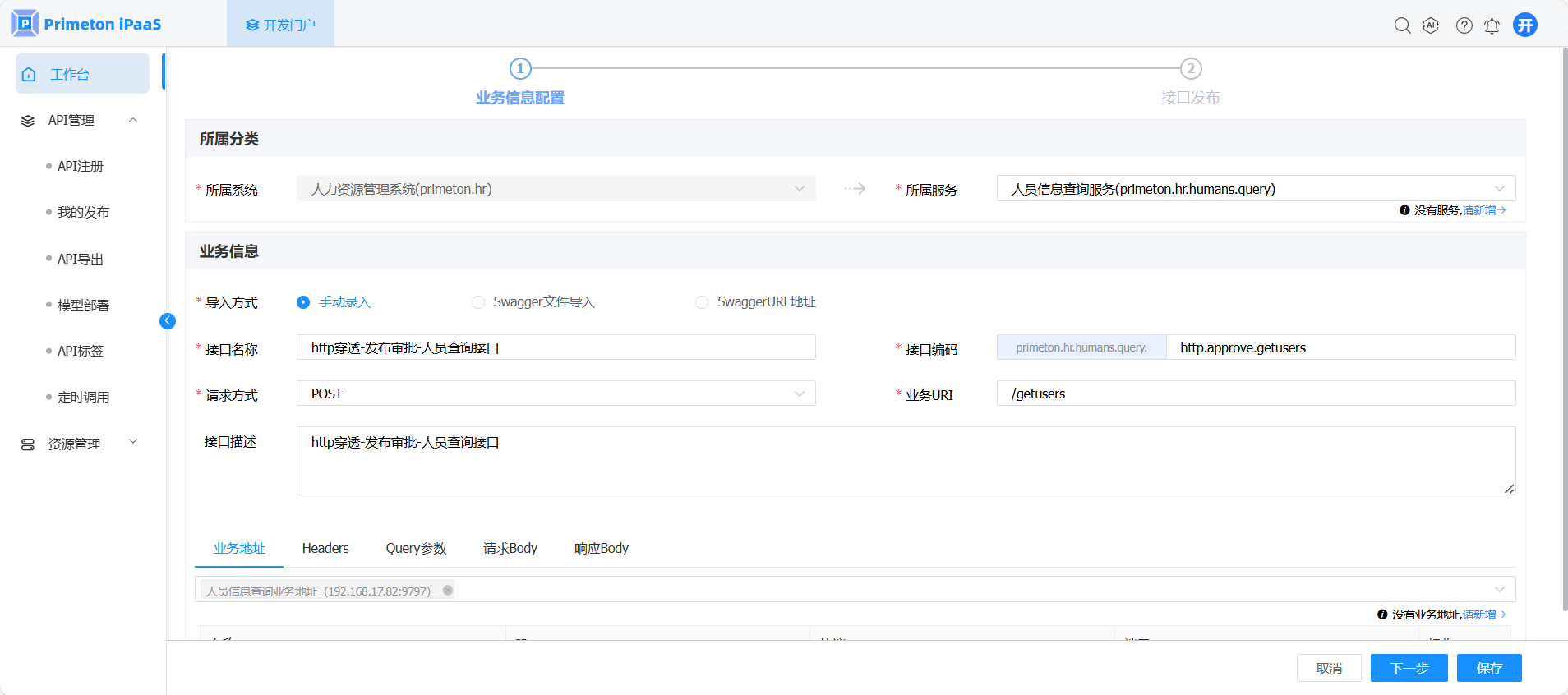
Task: Expand the 资源管理 sidebar menu
Action: tap(79, 444)
